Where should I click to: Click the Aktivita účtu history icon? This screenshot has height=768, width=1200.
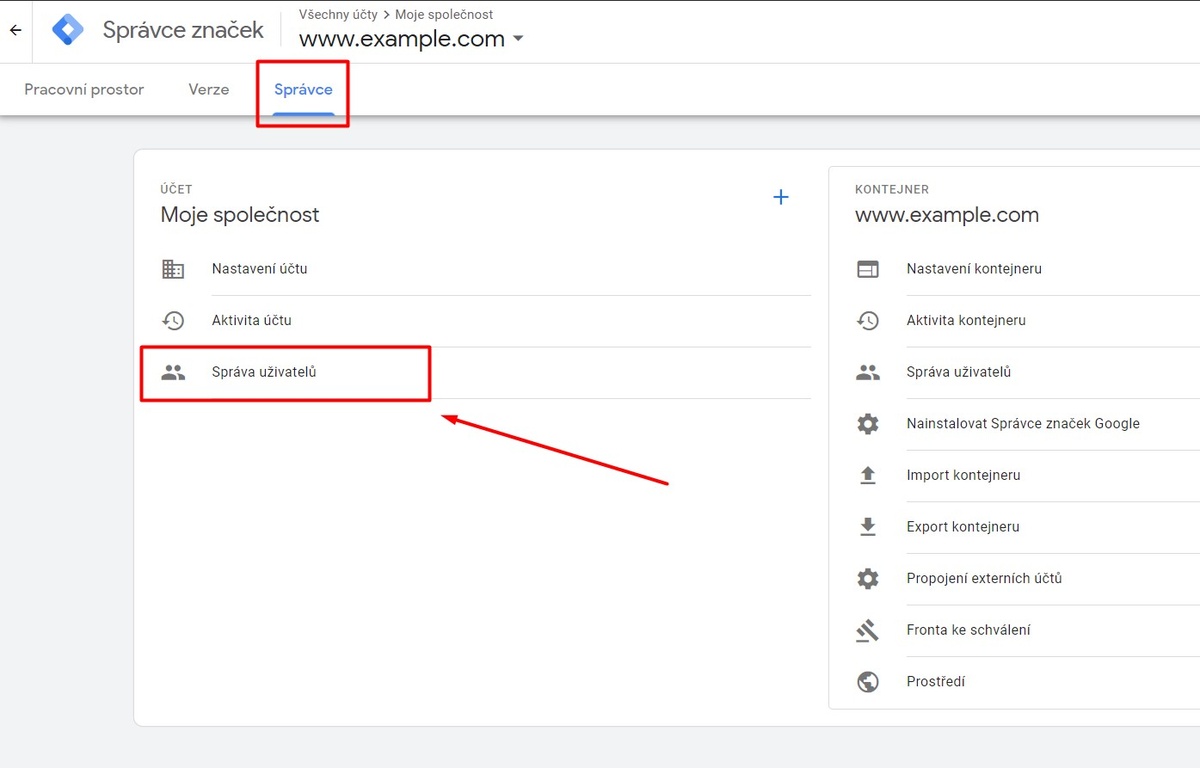[173, 321]
